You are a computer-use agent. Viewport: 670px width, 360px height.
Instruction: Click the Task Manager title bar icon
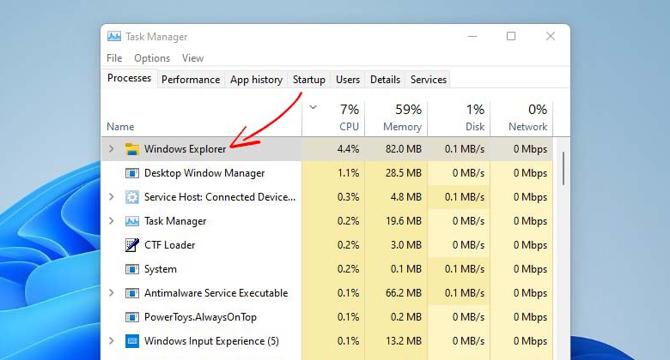click(x=114, y=37)
